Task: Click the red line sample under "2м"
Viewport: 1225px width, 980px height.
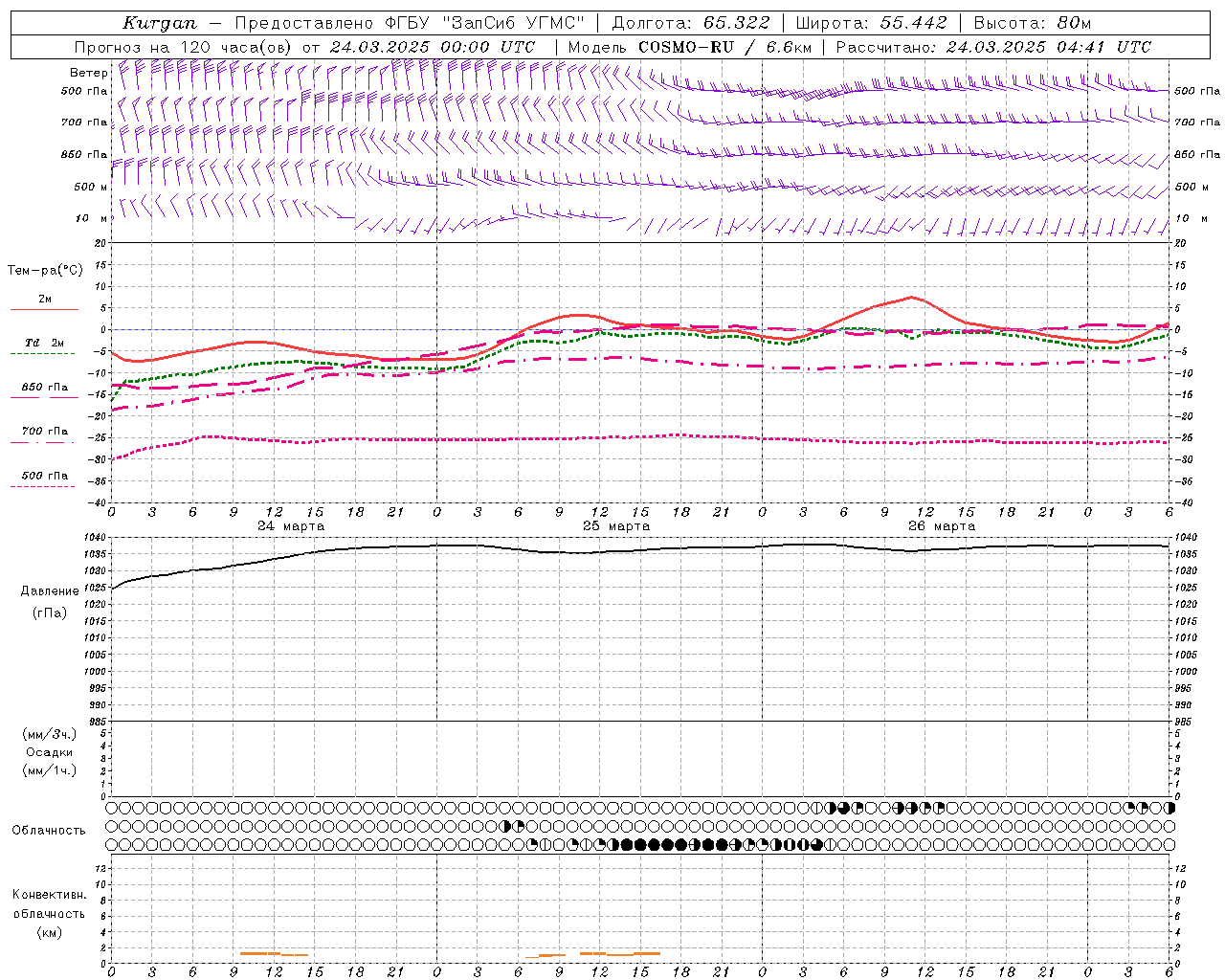Action: 44,310
